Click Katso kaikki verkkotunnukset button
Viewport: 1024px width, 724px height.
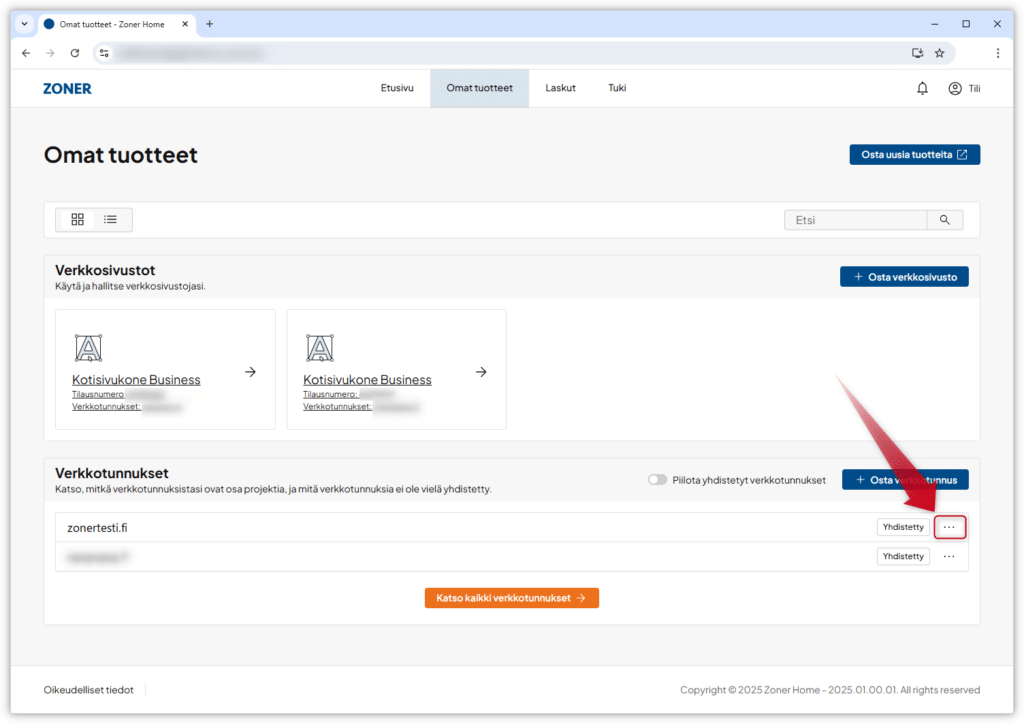pyautogui.click(x=511, y=598)
